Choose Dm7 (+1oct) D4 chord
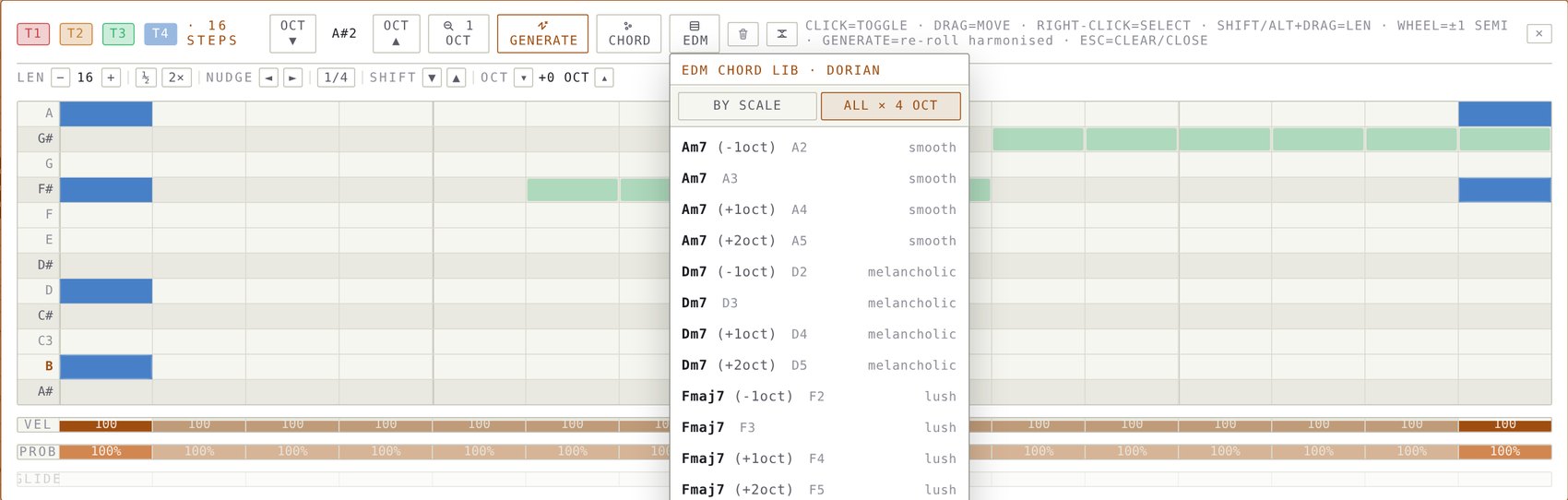Viewport: 1568px width, 500px height. (x=819, y=335)
